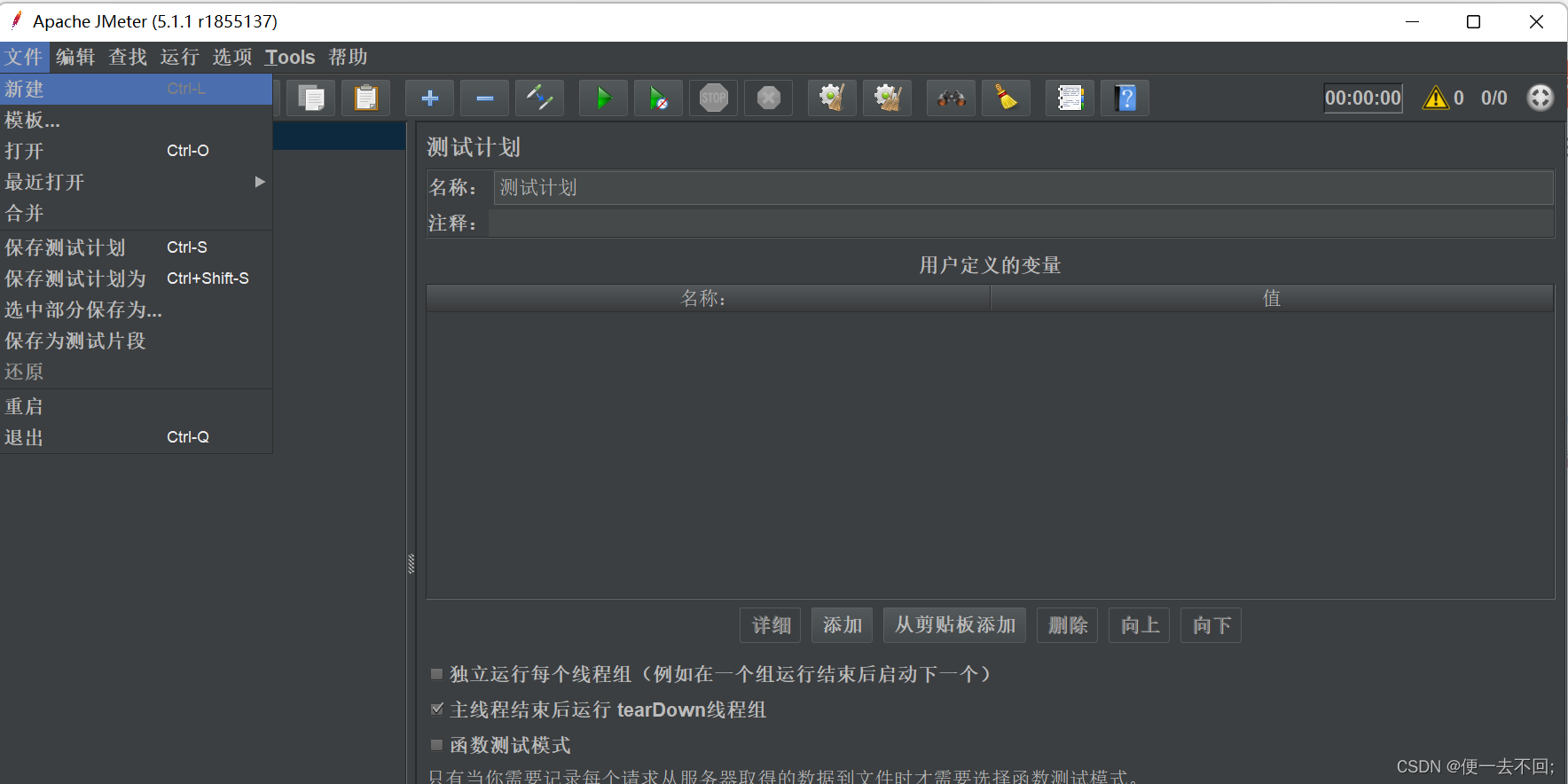
Task: Click the Search binoculars icon
Action: tap(951, 98)
